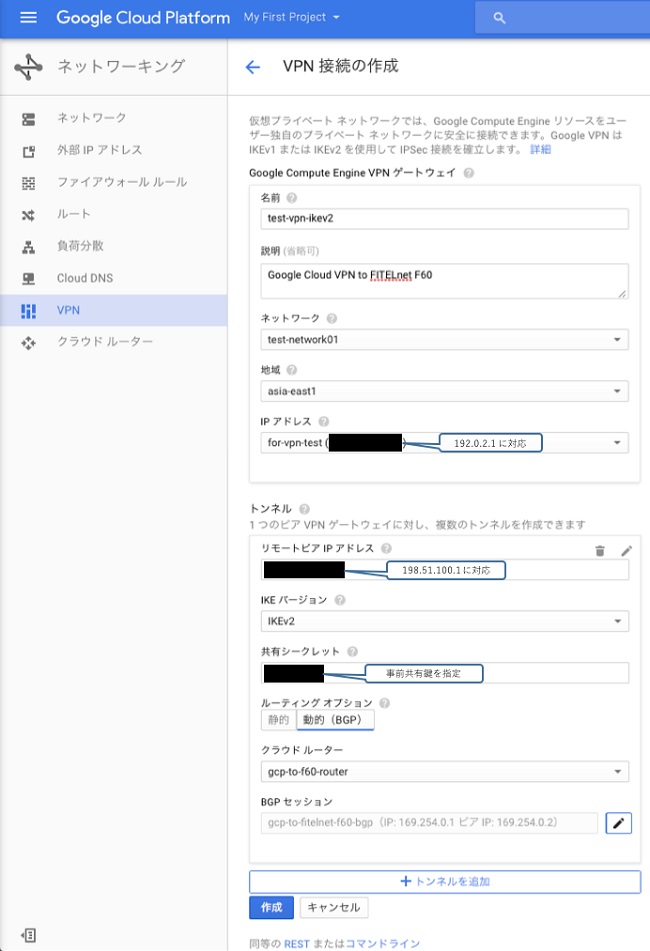Click help icon next to 名前

click(x=292, y=198)
